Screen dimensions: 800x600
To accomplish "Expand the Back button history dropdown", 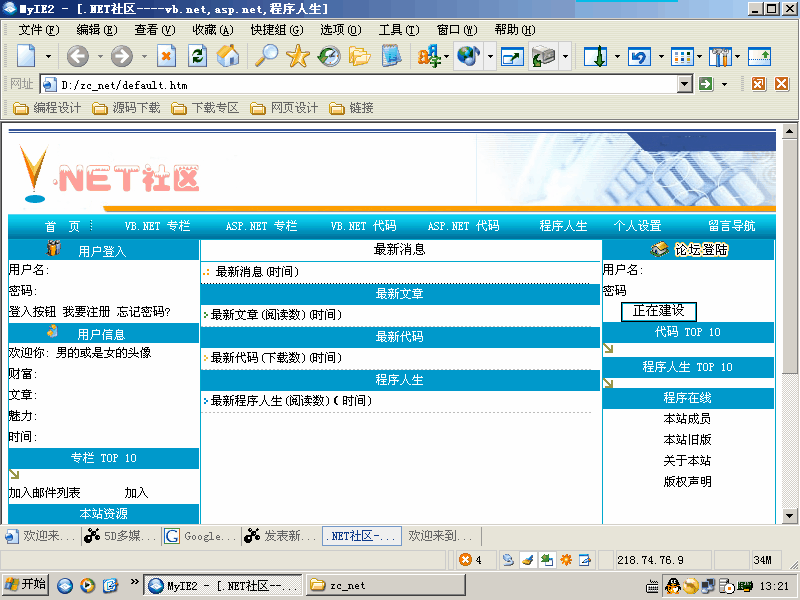I will (x=99, y=57).
